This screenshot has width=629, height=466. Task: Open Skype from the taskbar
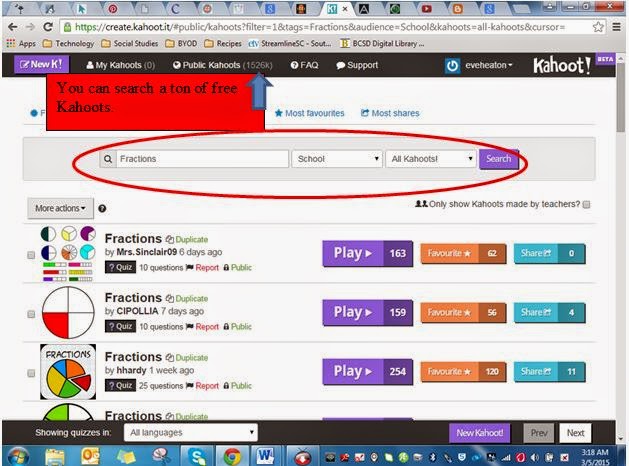(x=197, y=456)
